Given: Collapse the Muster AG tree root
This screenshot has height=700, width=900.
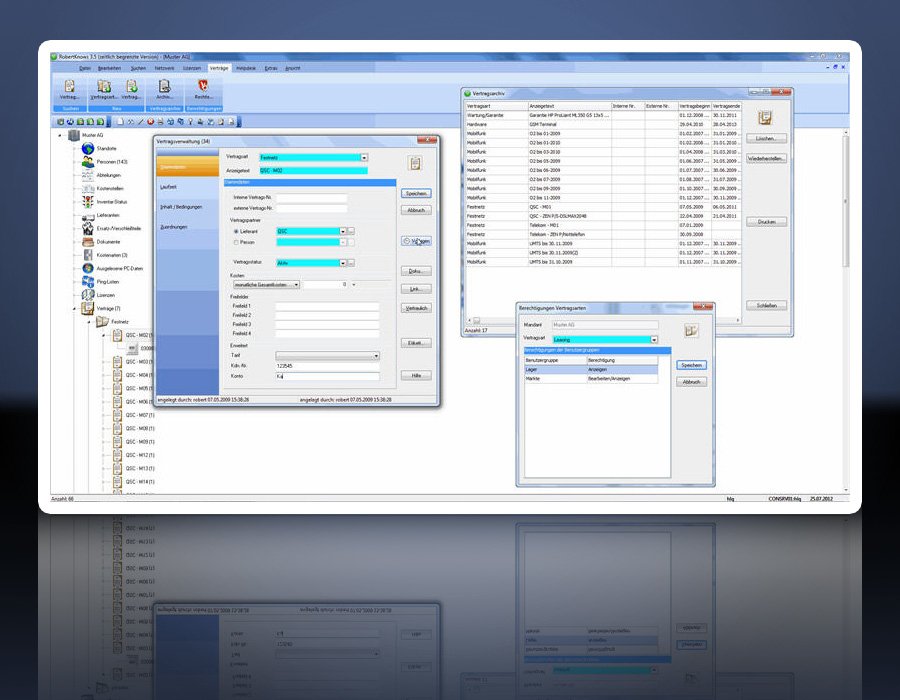Looking at the screenshot, I should pyautogui.click(x=60, y=135).
